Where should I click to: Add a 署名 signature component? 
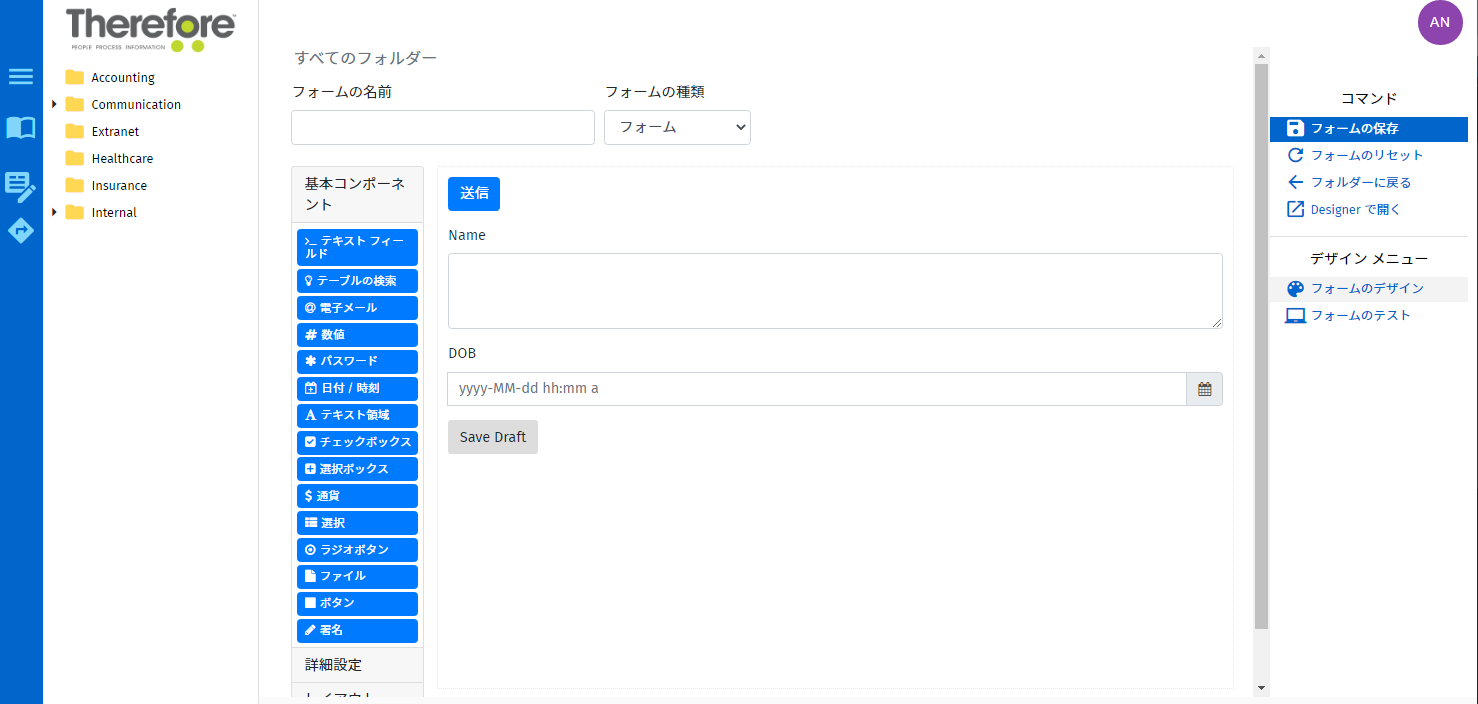click(x=357, y=630)
